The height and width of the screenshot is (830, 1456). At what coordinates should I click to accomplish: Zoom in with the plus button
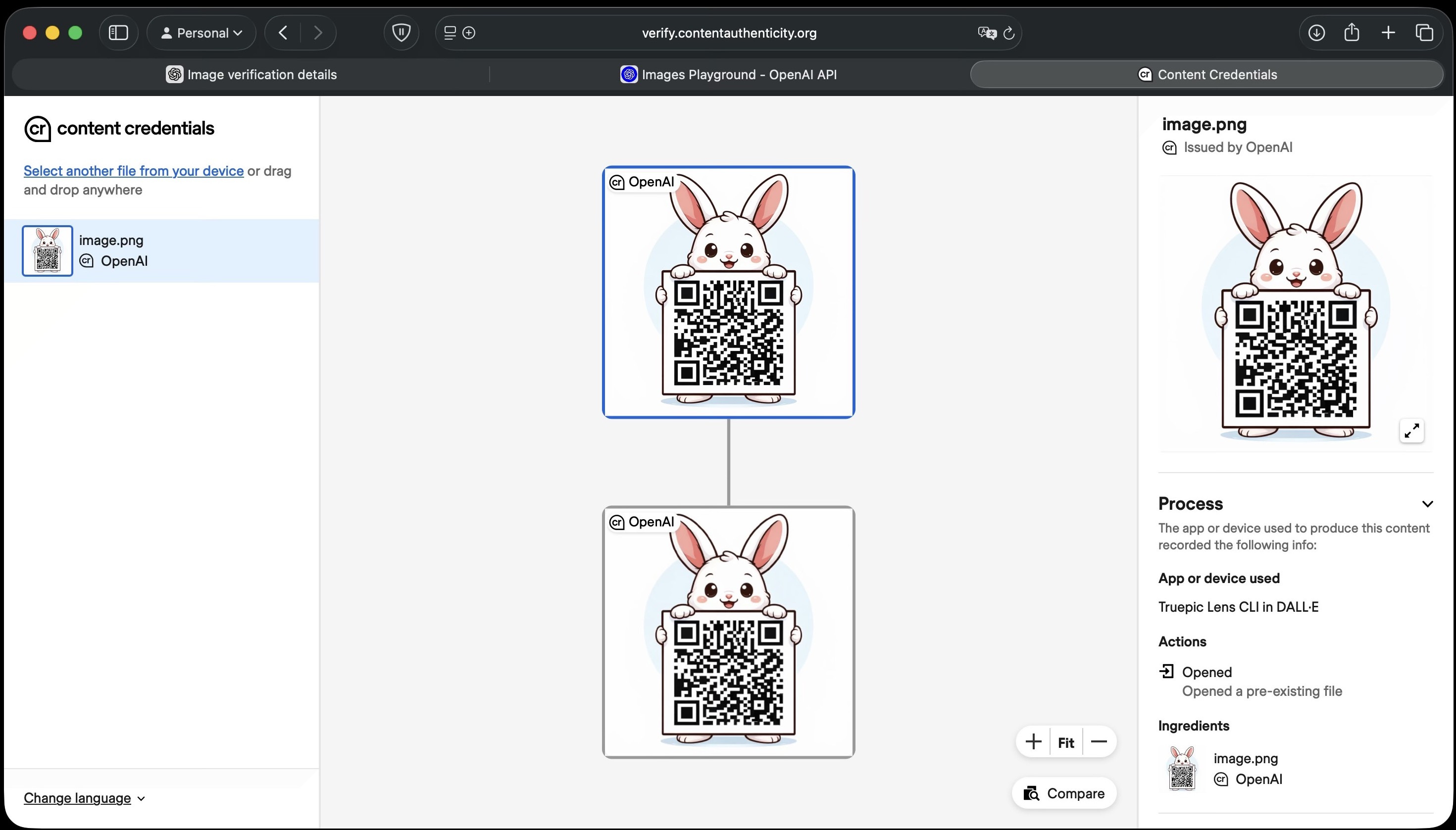[x=1033, y=741]
